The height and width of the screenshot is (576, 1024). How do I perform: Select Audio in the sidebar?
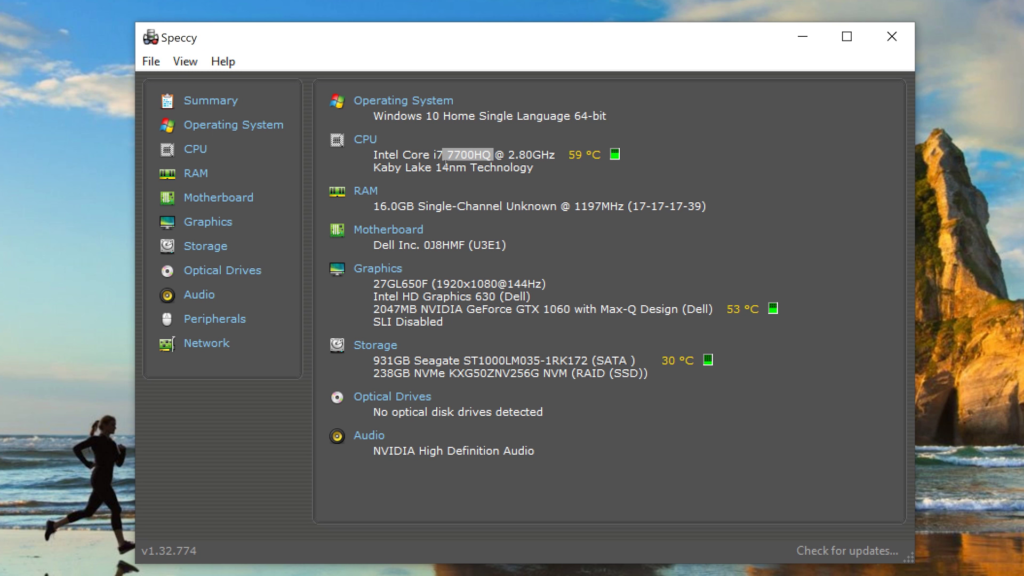tap(199, 295)
